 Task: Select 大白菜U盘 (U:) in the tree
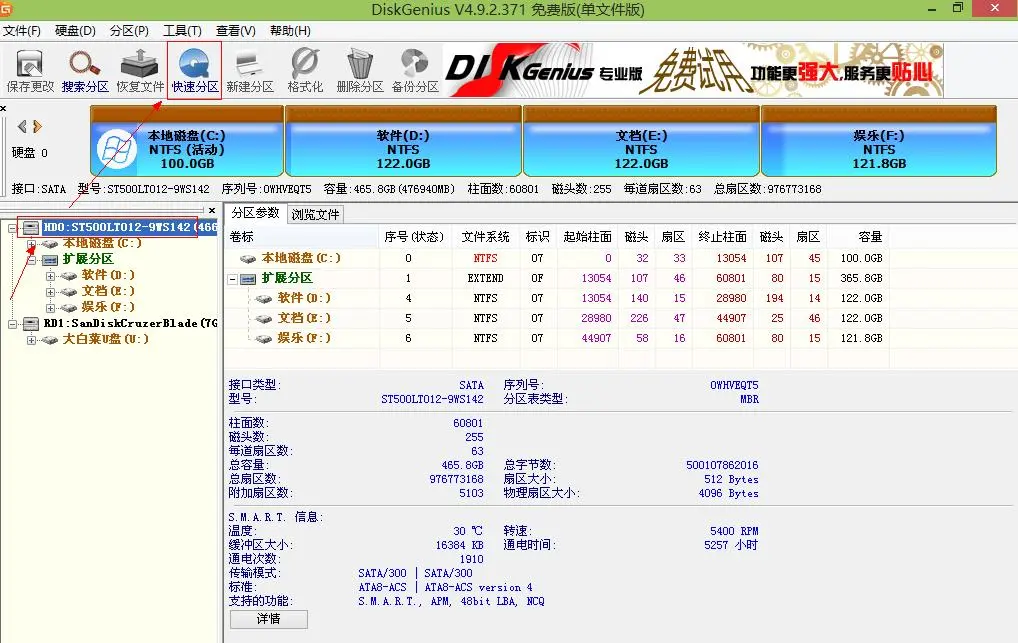(x=105, y=339)
